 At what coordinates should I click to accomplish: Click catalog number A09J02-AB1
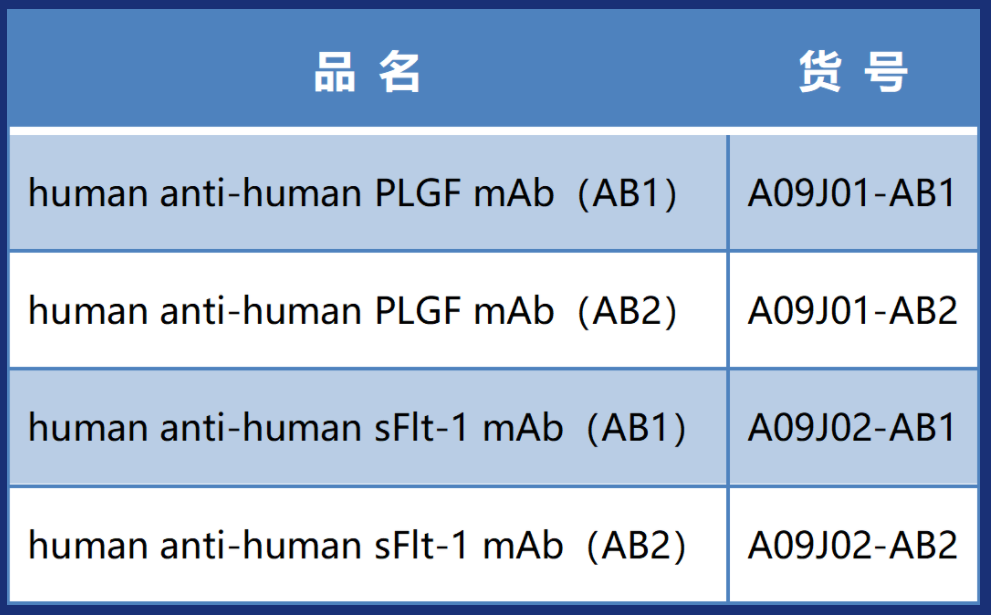[853, 428]
